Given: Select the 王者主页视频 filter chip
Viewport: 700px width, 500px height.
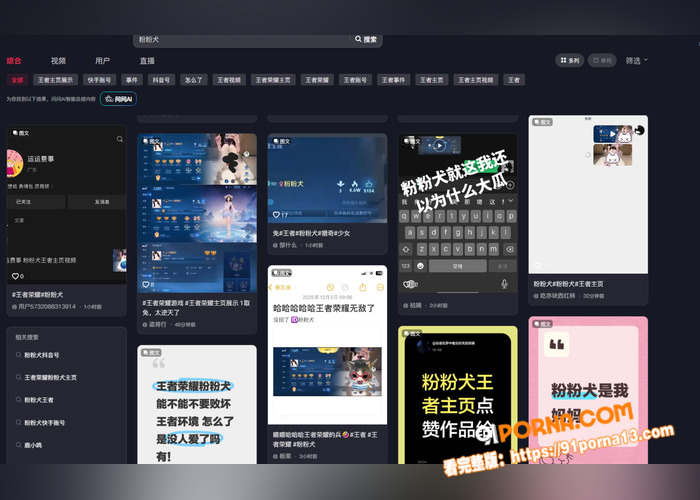Looking at the screenshot, I should (475, 80).
